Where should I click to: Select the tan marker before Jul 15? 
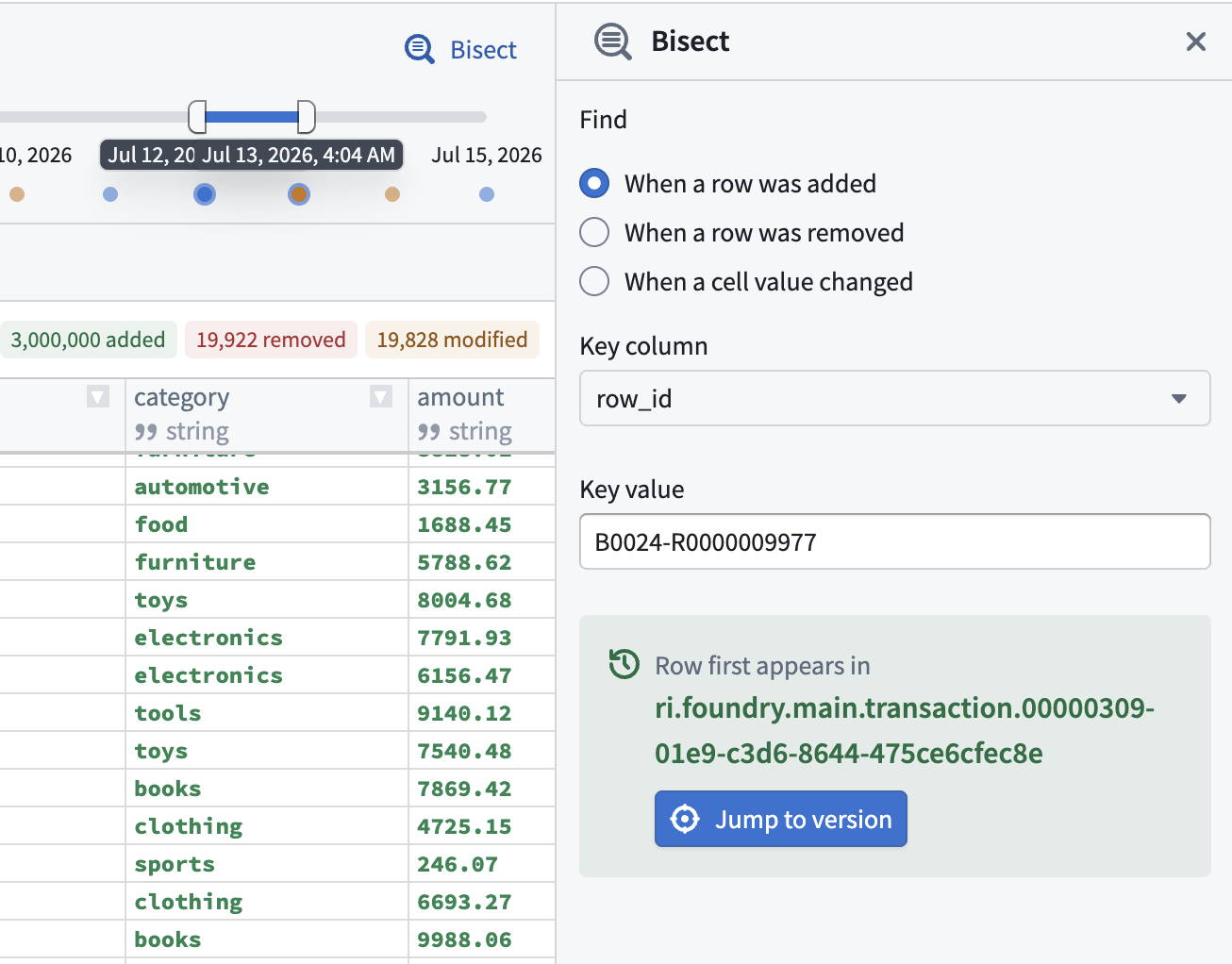point(392,194)
